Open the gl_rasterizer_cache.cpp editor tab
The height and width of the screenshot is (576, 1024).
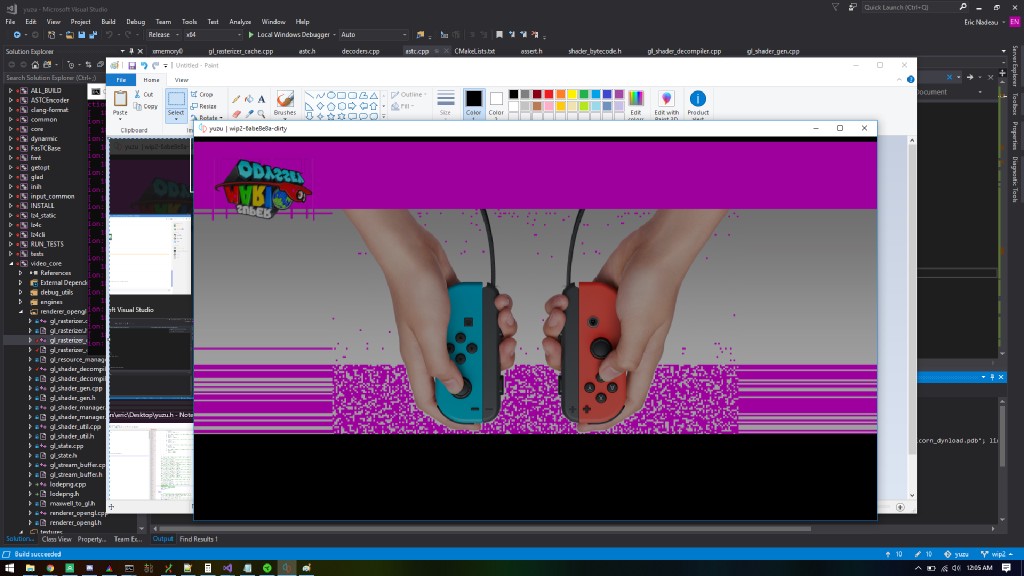tap(240, 50)
